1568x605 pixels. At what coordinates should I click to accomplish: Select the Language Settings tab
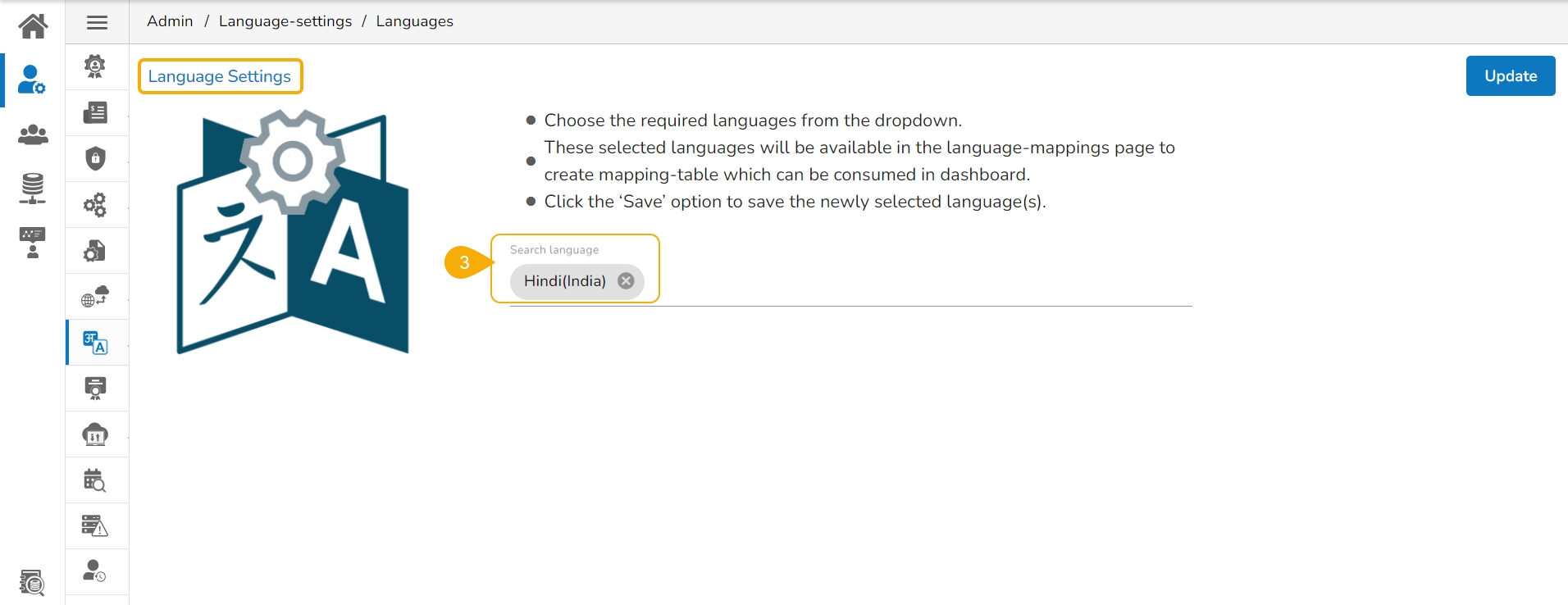[220, 76]
